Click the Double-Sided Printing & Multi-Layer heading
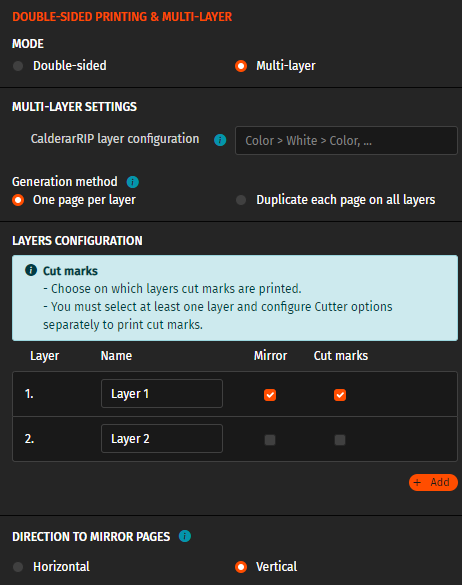Screen dimensions: 462x585 pos(122,17)
